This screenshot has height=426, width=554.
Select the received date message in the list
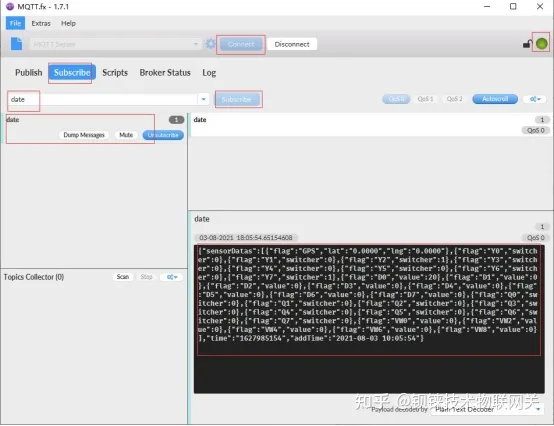370,125
